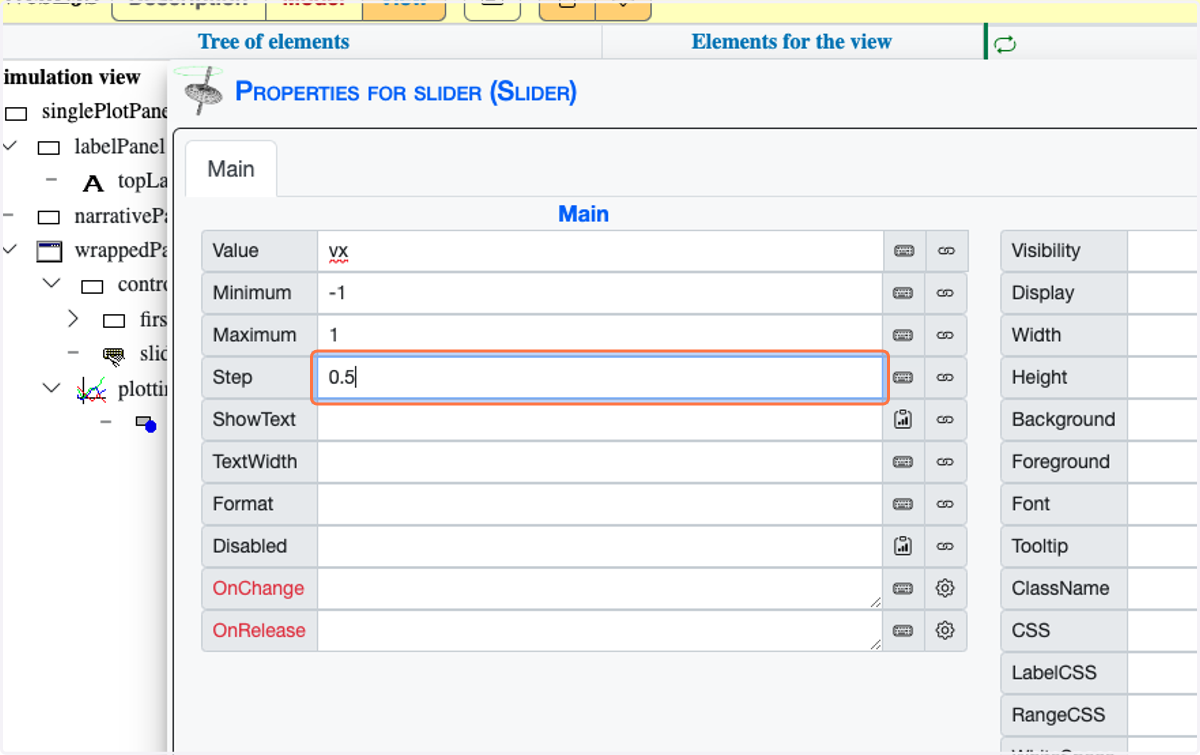Click into the OnChange text area
This screenshot has width=1200, height=755.
tap(600, 588)
